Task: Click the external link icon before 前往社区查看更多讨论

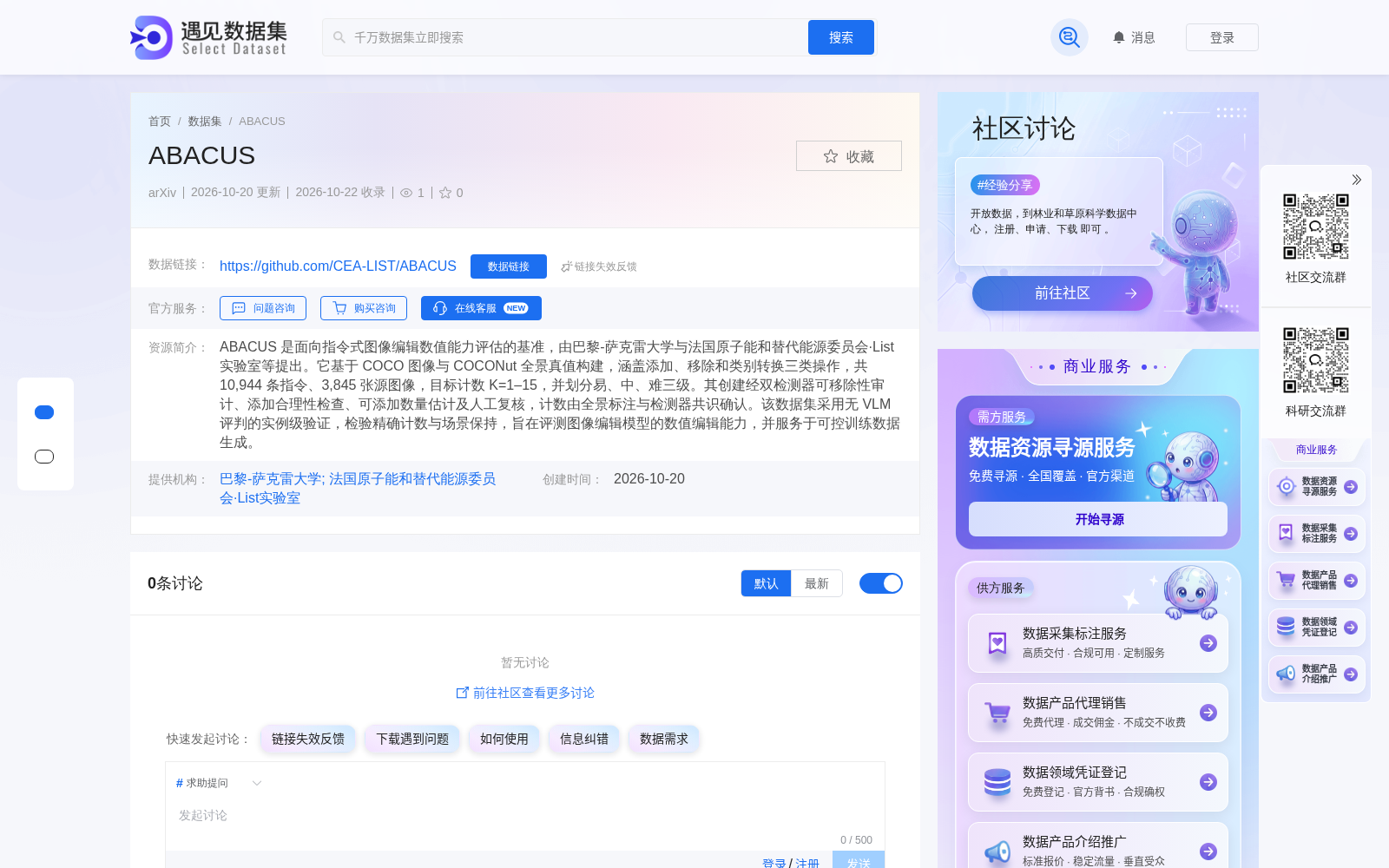Action: pos(462,693)
